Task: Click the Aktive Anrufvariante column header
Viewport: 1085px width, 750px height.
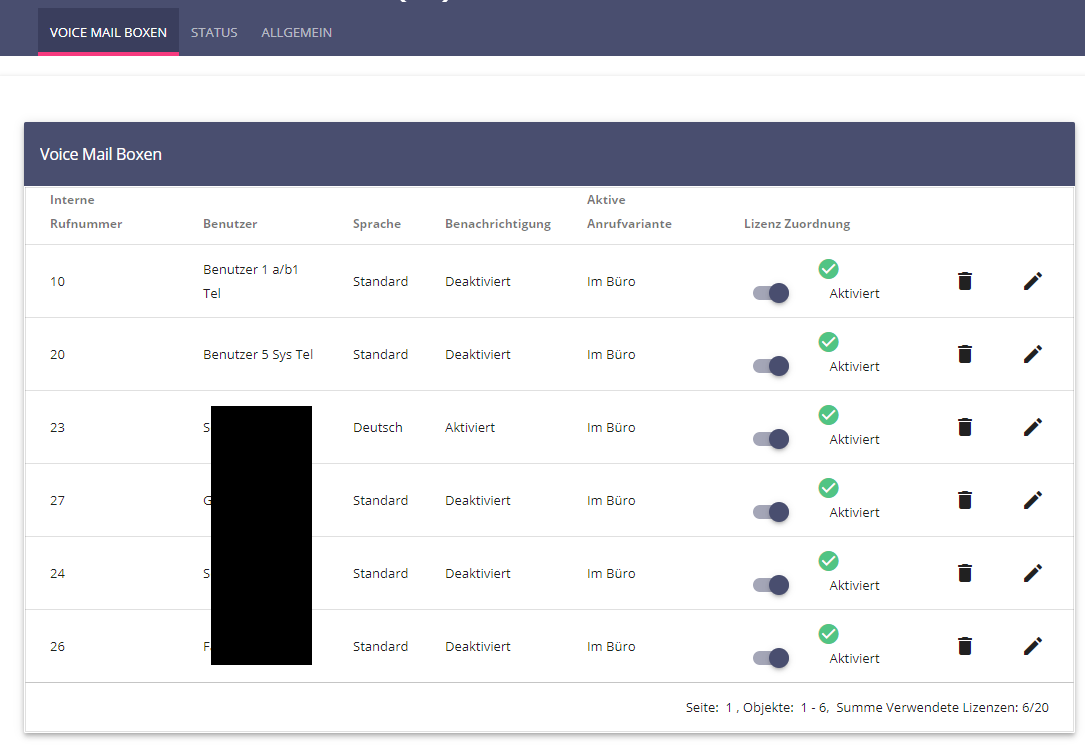Action: [x=629, y=212]
